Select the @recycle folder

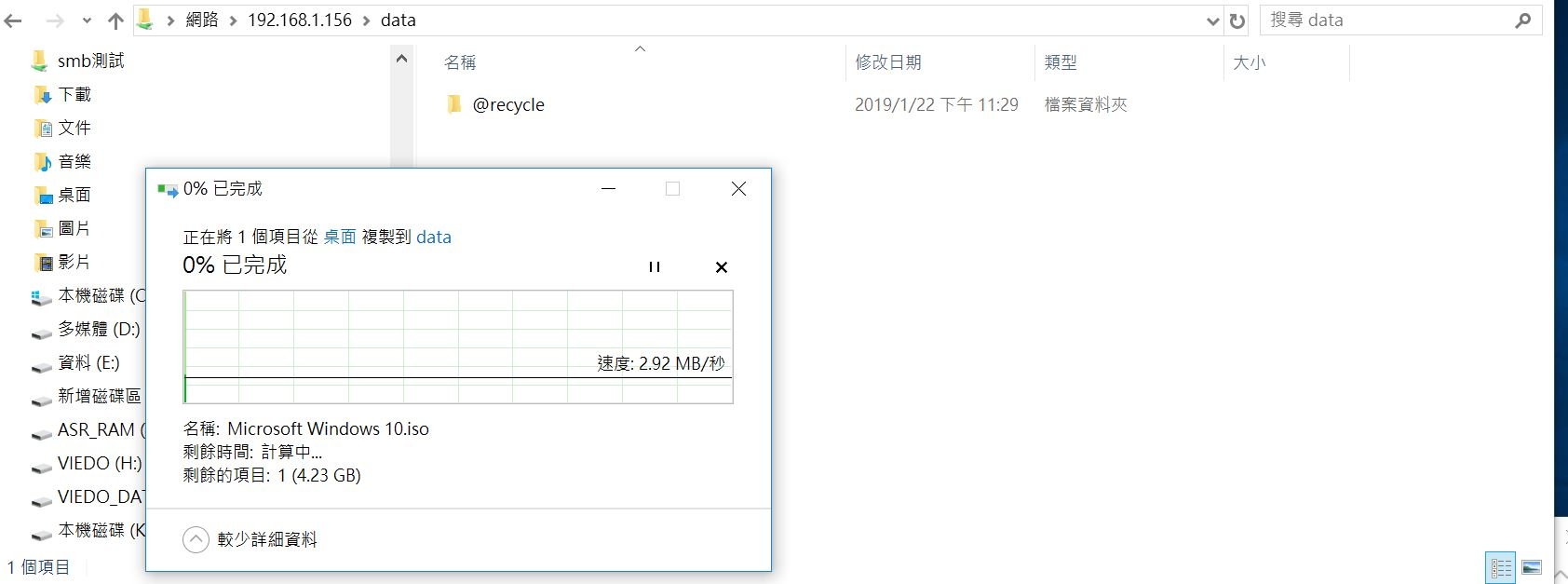tap(508, 104)
